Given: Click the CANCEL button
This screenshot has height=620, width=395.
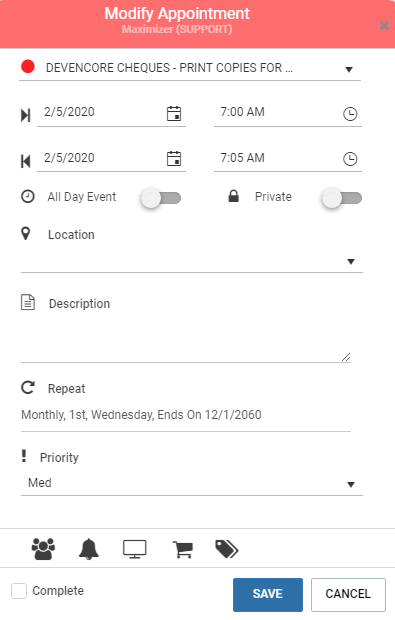Looking at the screenshot, I should pos(348,595).
